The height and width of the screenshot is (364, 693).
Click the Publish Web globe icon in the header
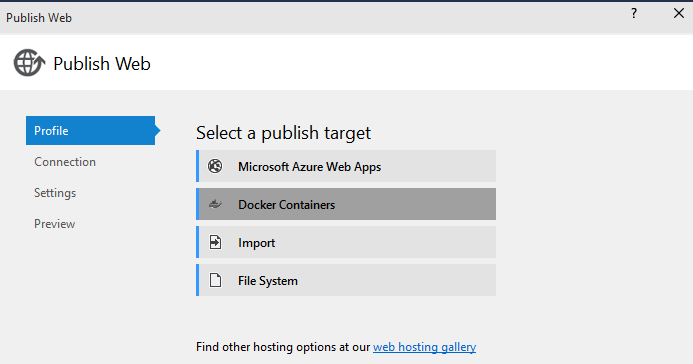pyautogui.click(x=29, y=63)
